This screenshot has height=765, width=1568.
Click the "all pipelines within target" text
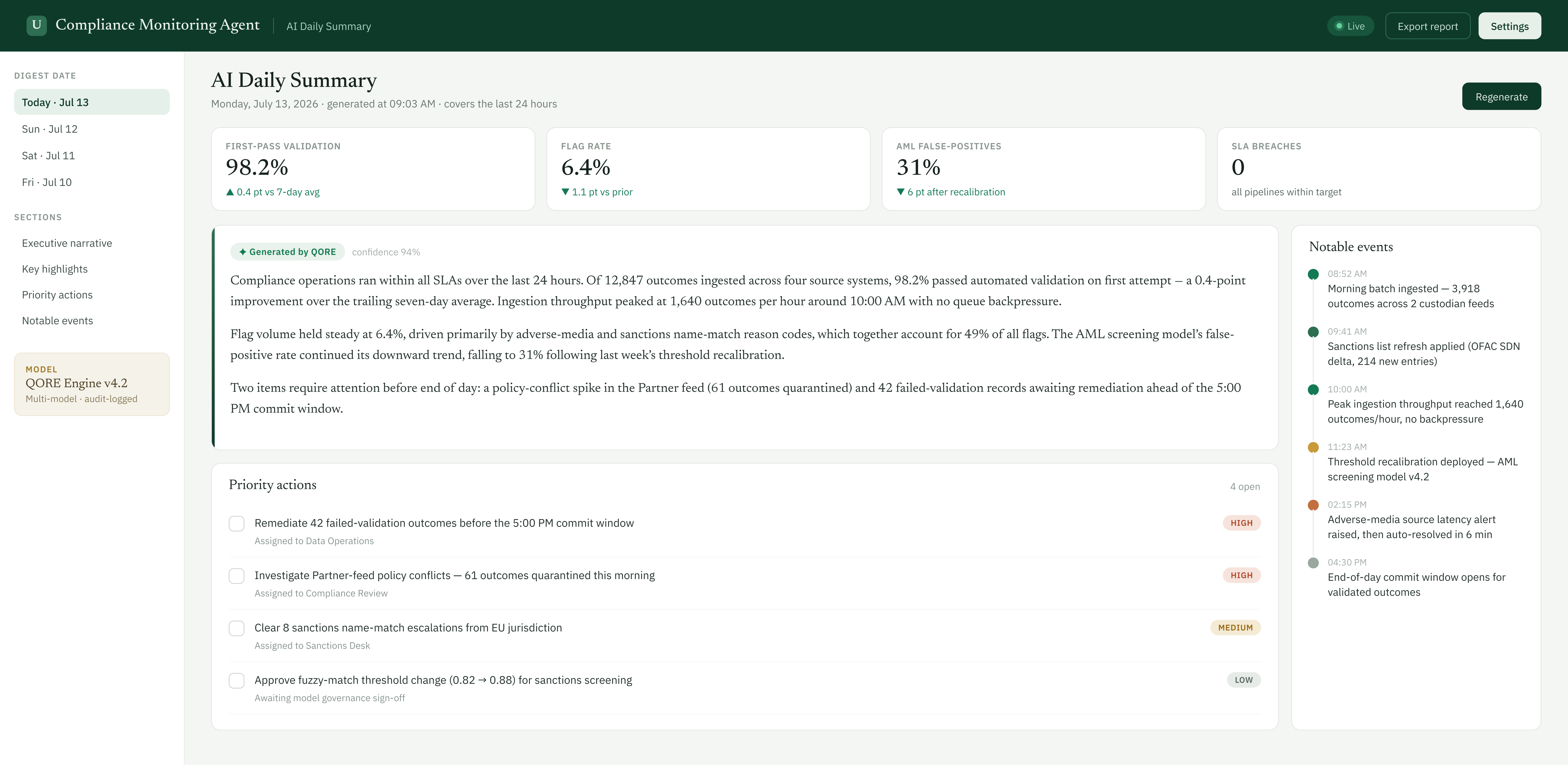(1286, 192)
